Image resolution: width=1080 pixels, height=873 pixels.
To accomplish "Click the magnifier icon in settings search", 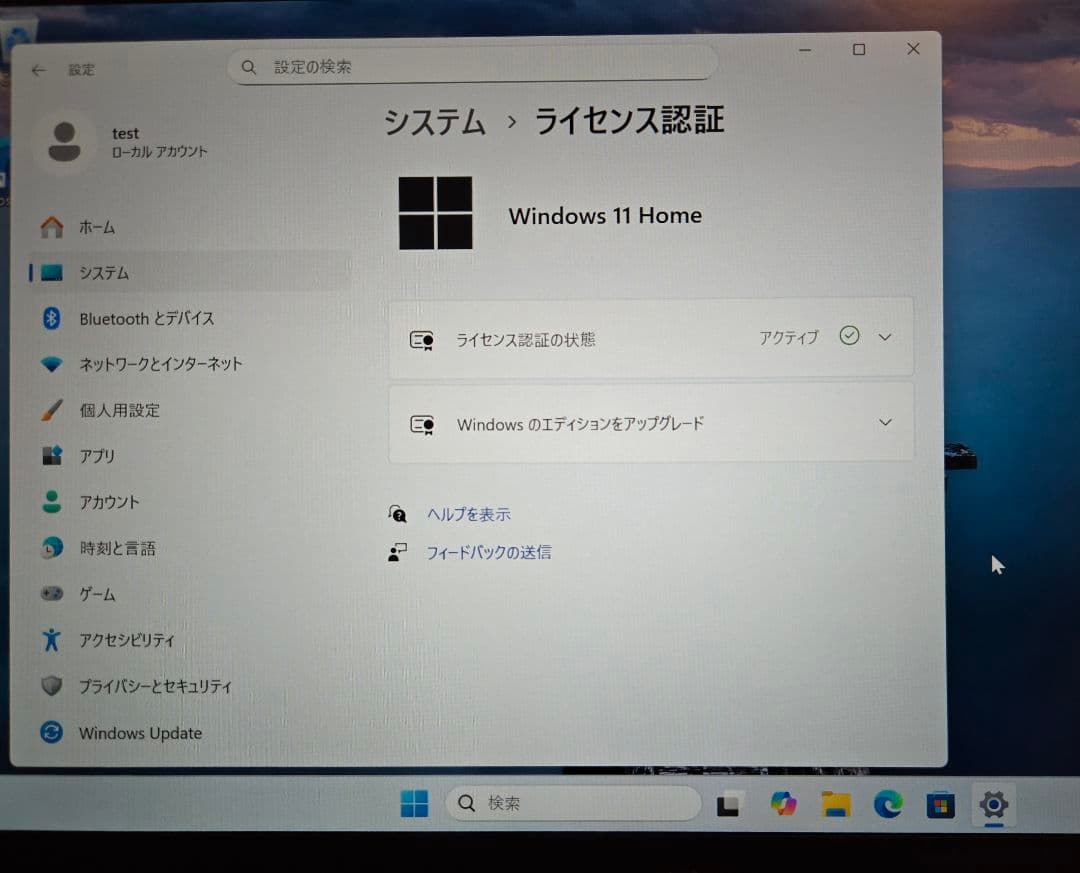I will (249, 67).
